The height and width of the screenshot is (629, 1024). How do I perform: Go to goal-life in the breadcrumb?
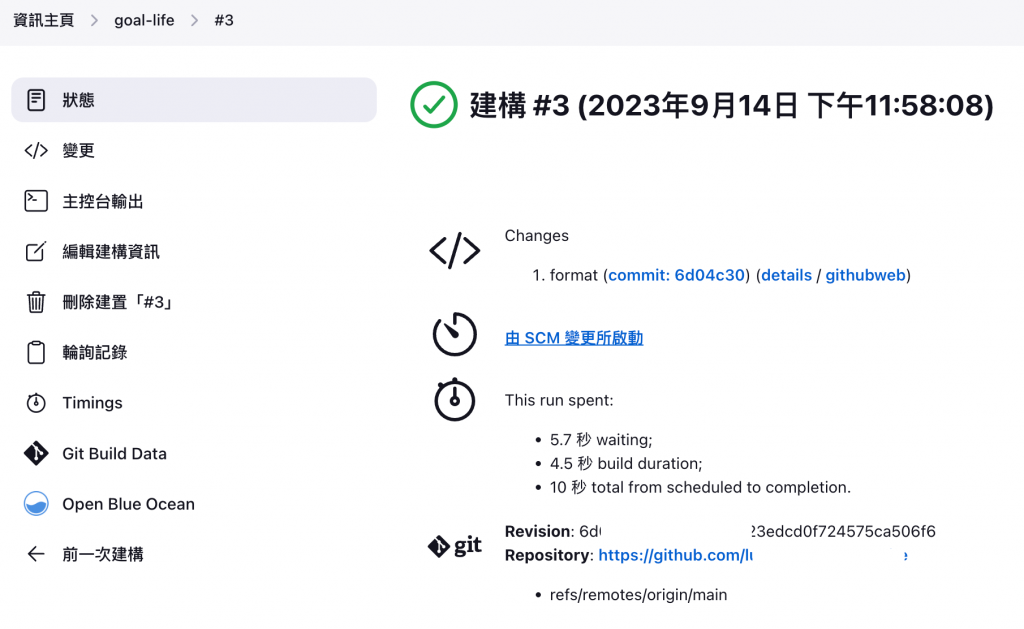pos(144,20)
